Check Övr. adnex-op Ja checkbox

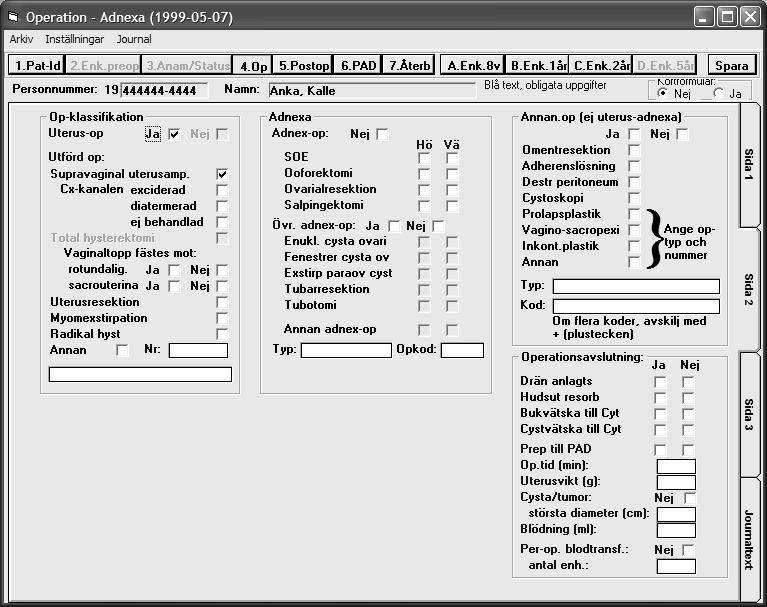point(394,226)
